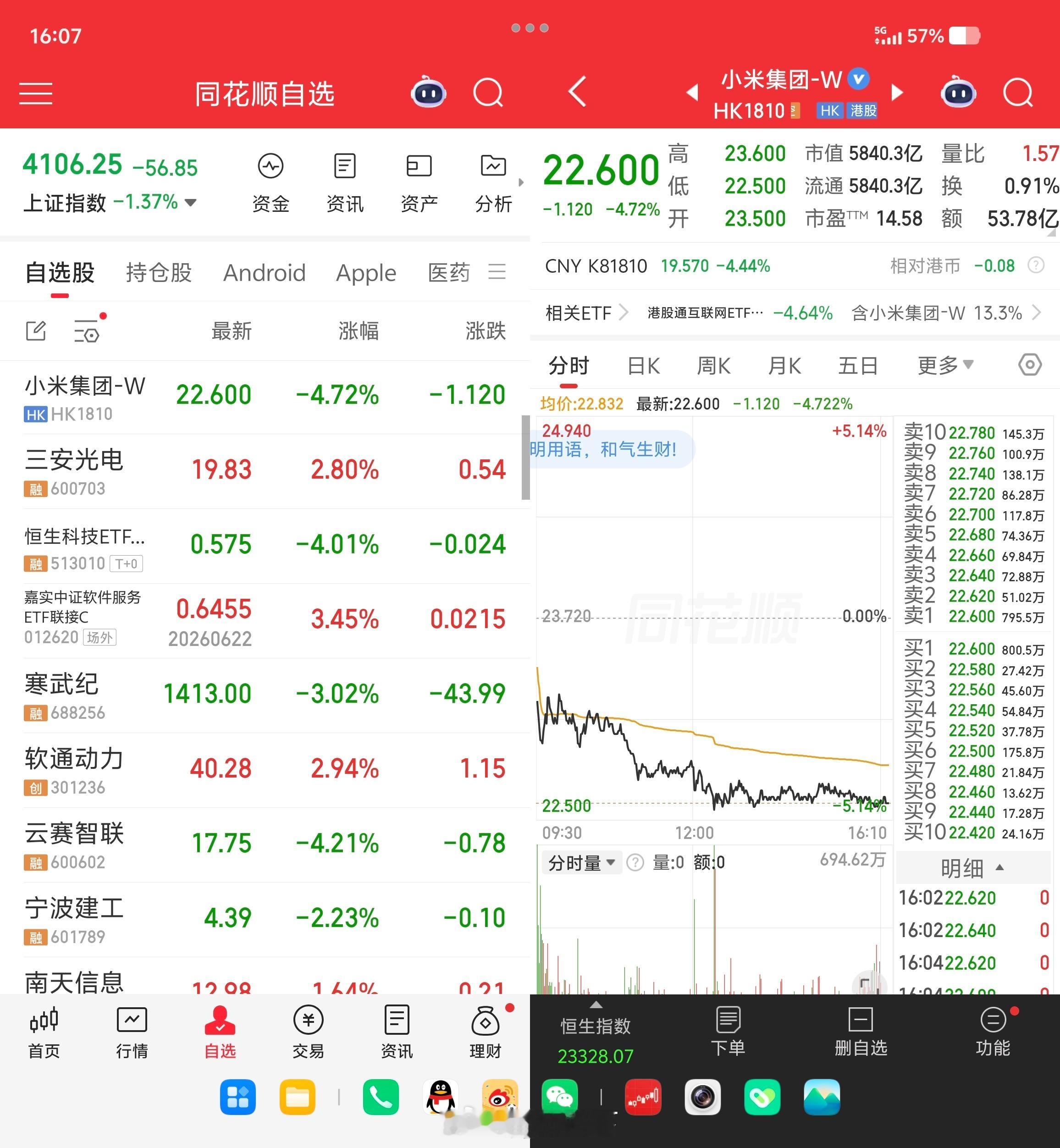Screen dimensions: 1060x1148
Task: Open the 云赛智联 watchlist row
Action: pos(265,845)
